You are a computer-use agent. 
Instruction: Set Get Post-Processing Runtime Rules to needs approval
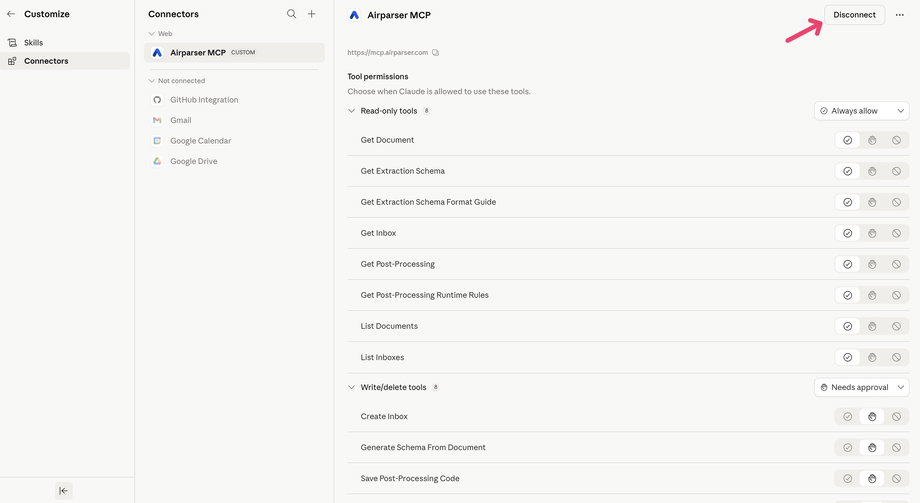pos(872,296)
